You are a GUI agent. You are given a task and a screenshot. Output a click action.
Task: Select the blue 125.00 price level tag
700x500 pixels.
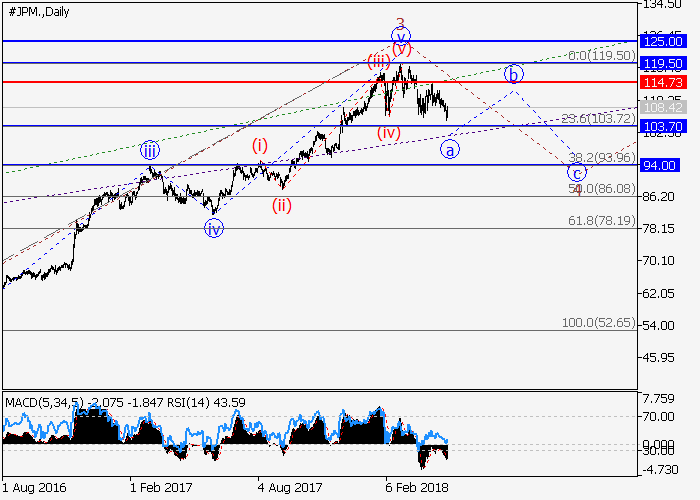[x=660, y=41]
